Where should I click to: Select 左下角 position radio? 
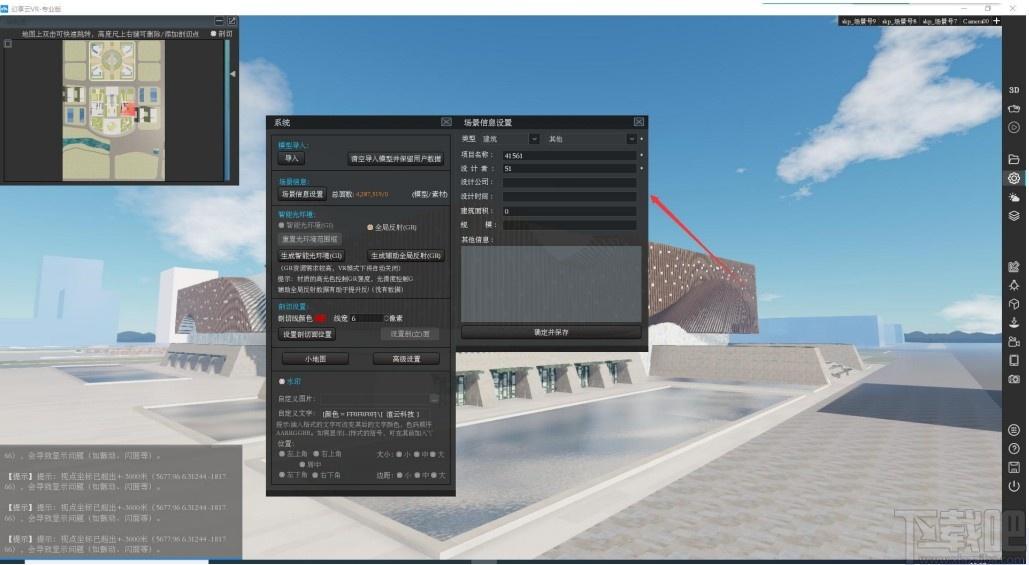(282, 474)
